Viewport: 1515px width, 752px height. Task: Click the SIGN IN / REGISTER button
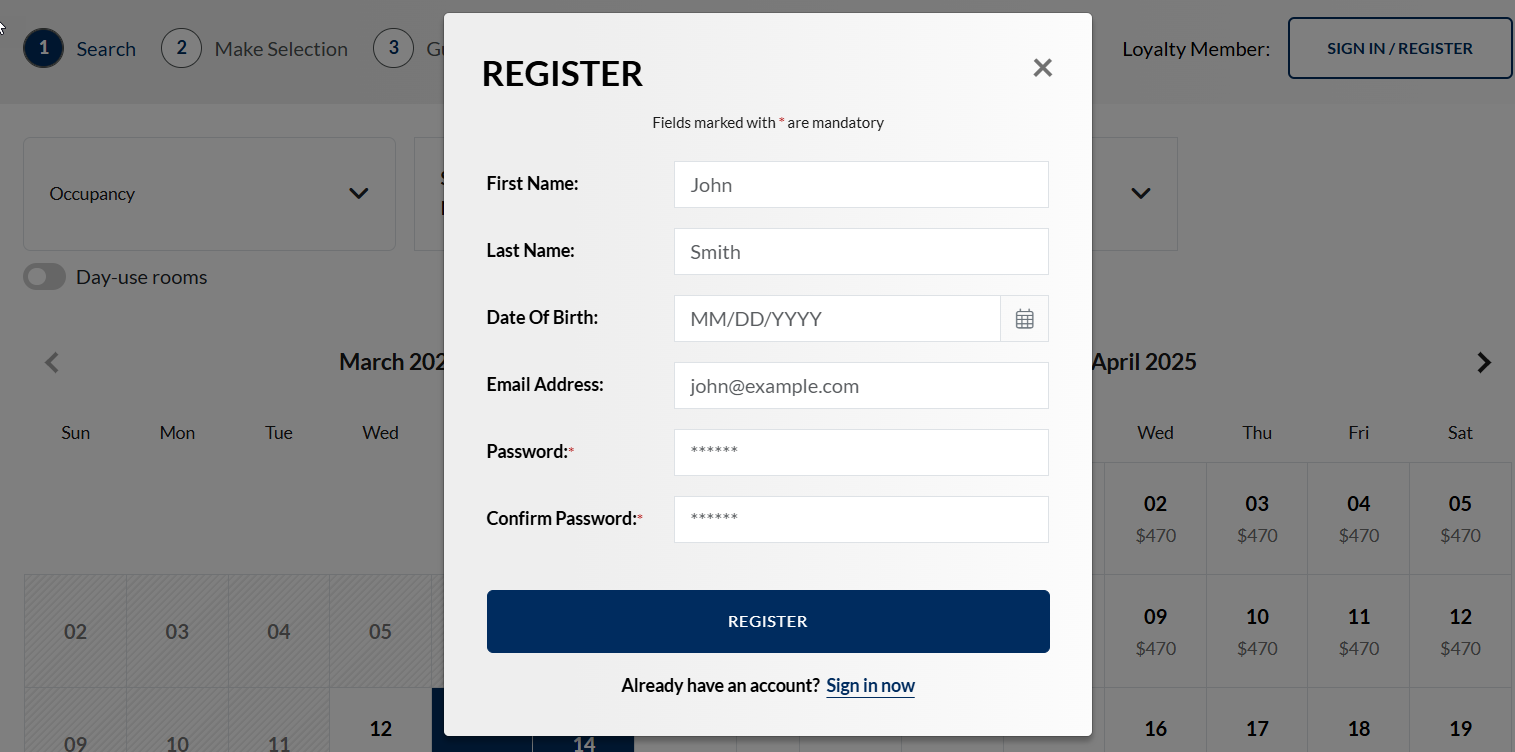1400,48
